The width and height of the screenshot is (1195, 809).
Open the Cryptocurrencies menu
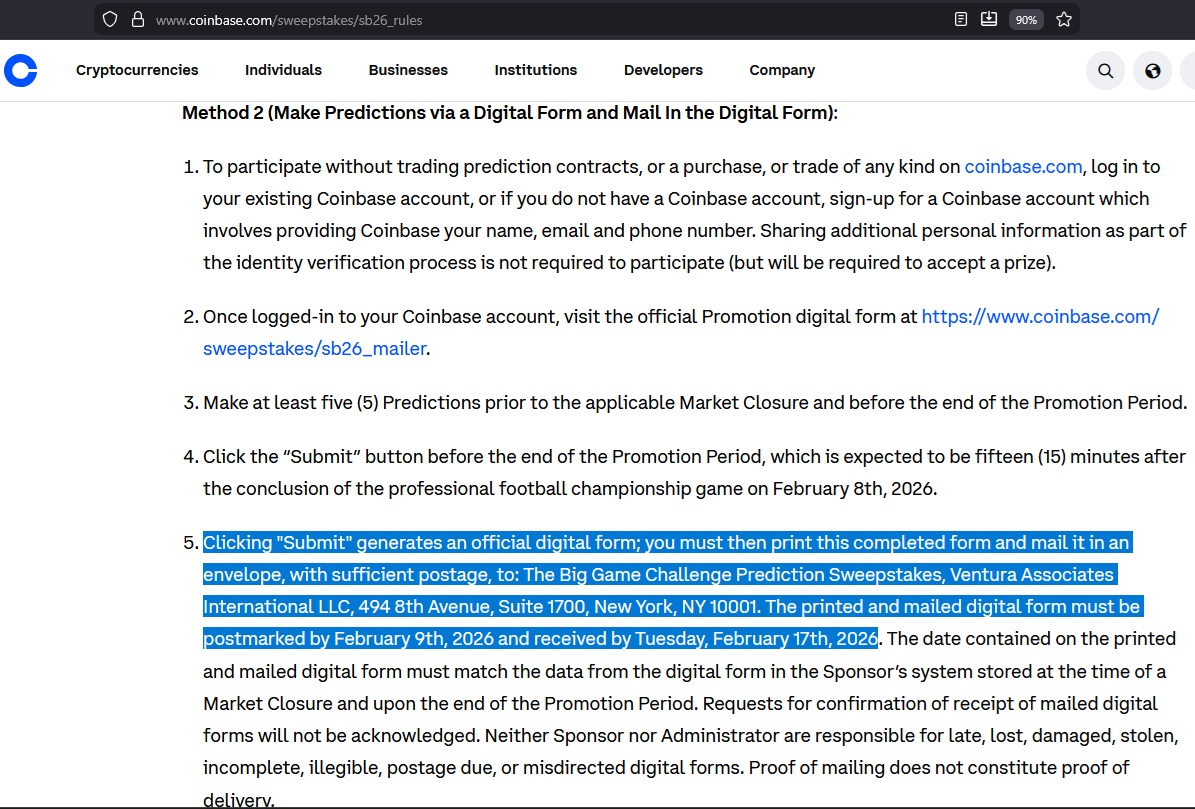[137, 70]
